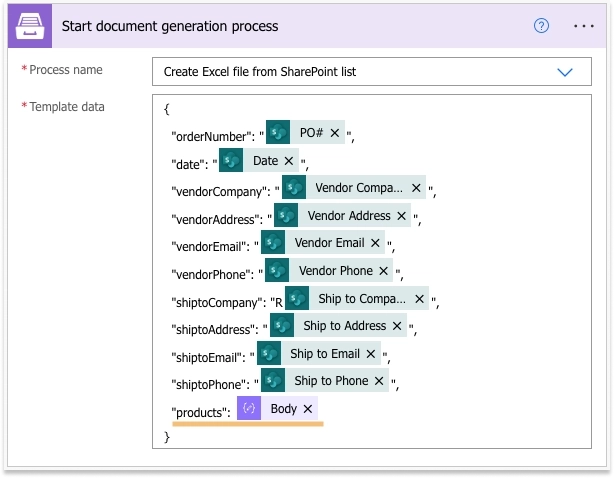Screen dimensions: 614x478
Task: Remove the PO# dynamic content token
Action: coord(334,133)
